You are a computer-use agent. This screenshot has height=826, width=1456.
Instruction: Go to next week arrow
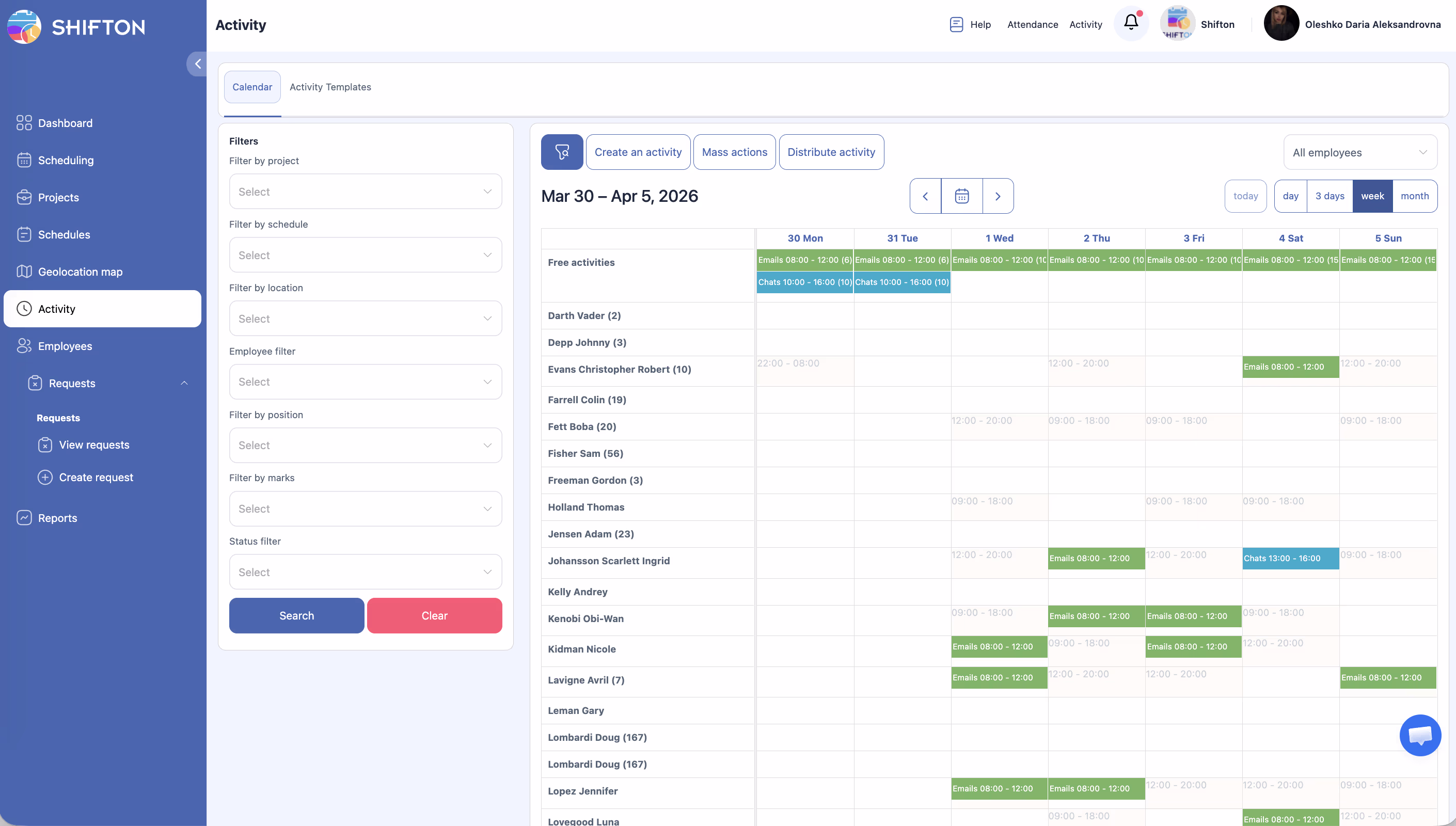998,196
